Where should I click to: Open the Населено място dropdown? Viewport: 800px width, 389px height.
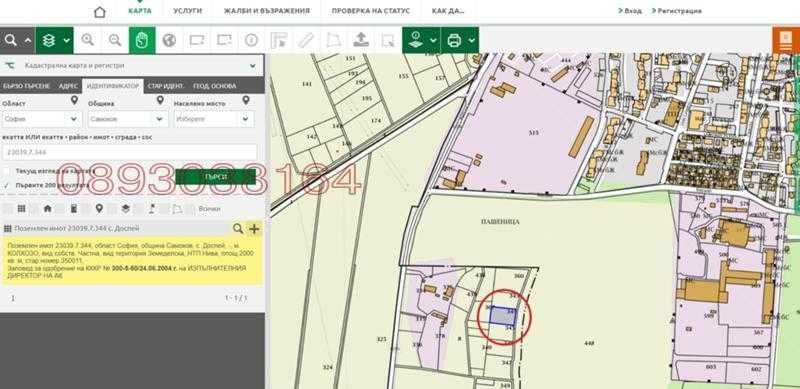213,119
